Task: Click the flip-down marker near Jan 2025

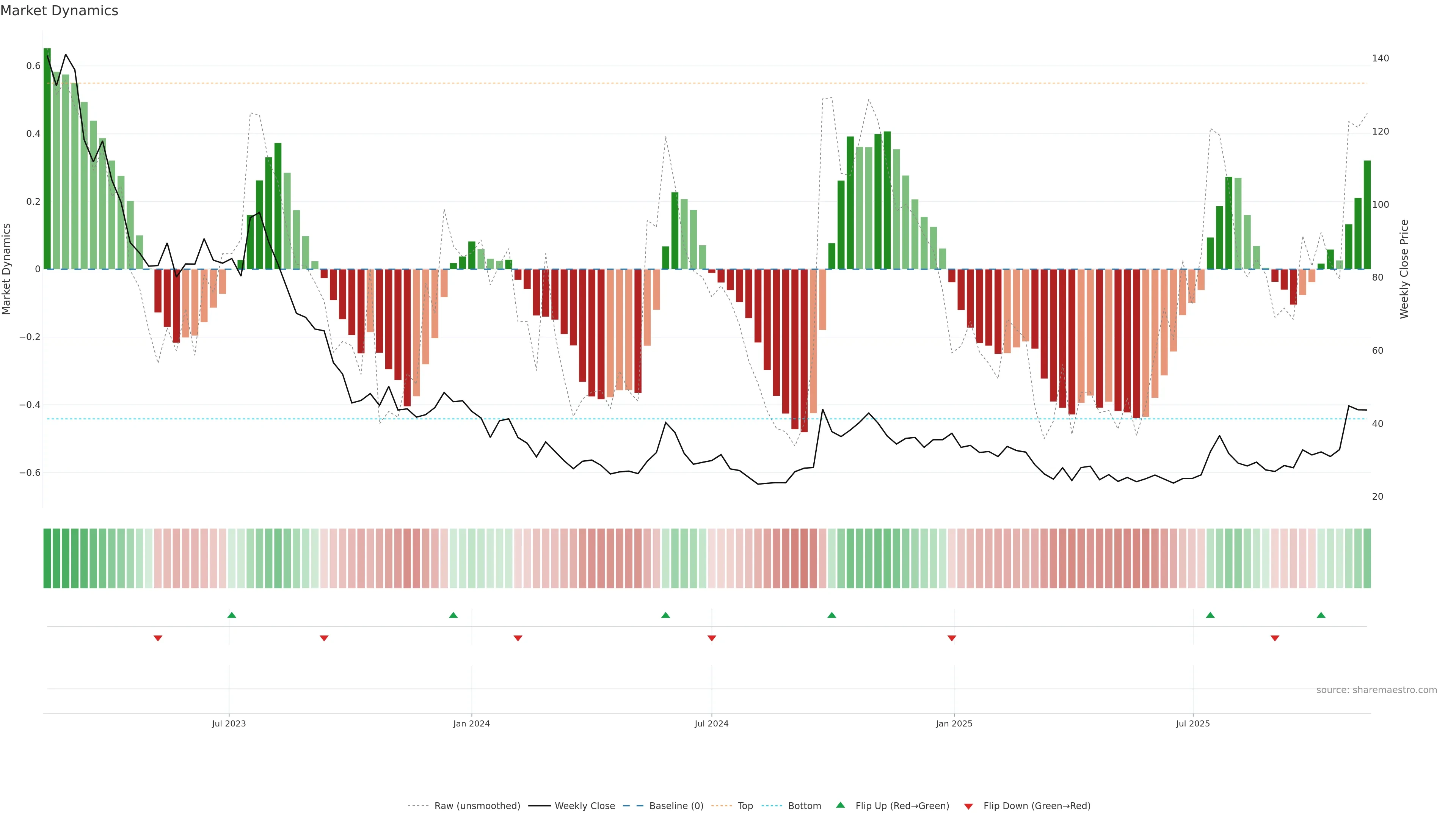Action: [x=952, y=638]
